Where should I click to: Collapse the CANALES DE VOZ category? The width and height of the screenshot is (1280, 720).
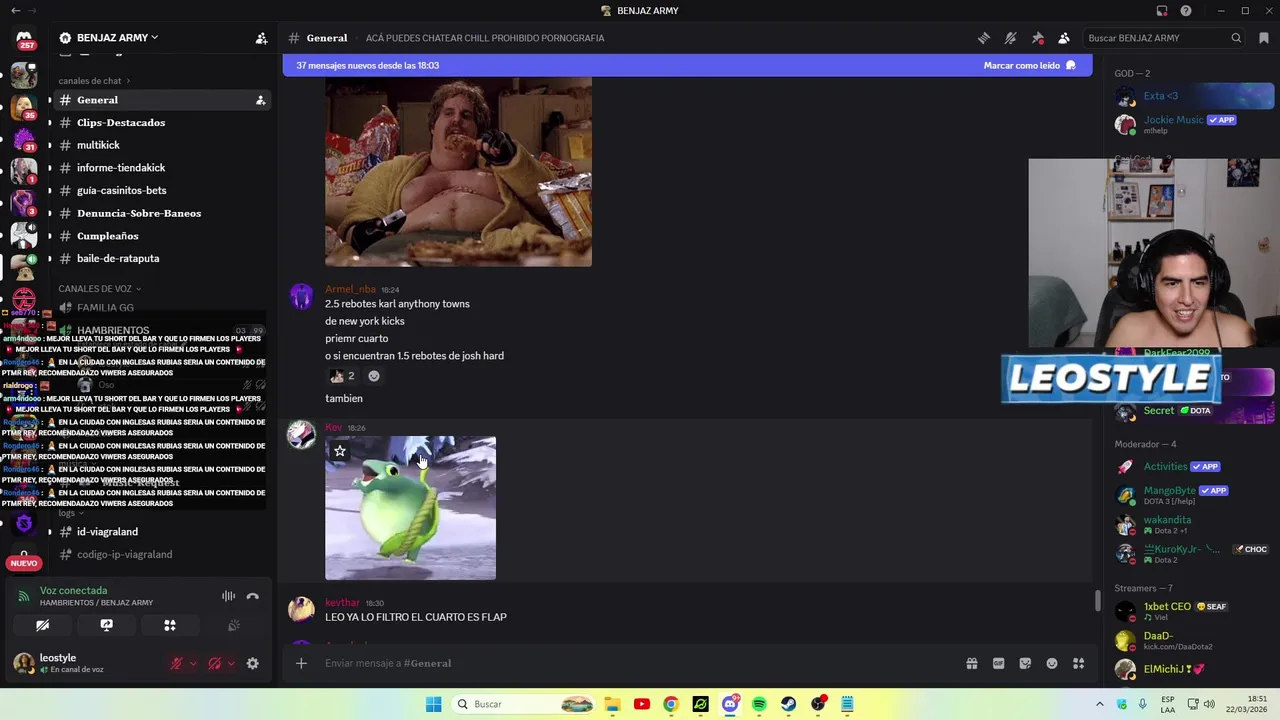tap(99, 289)
